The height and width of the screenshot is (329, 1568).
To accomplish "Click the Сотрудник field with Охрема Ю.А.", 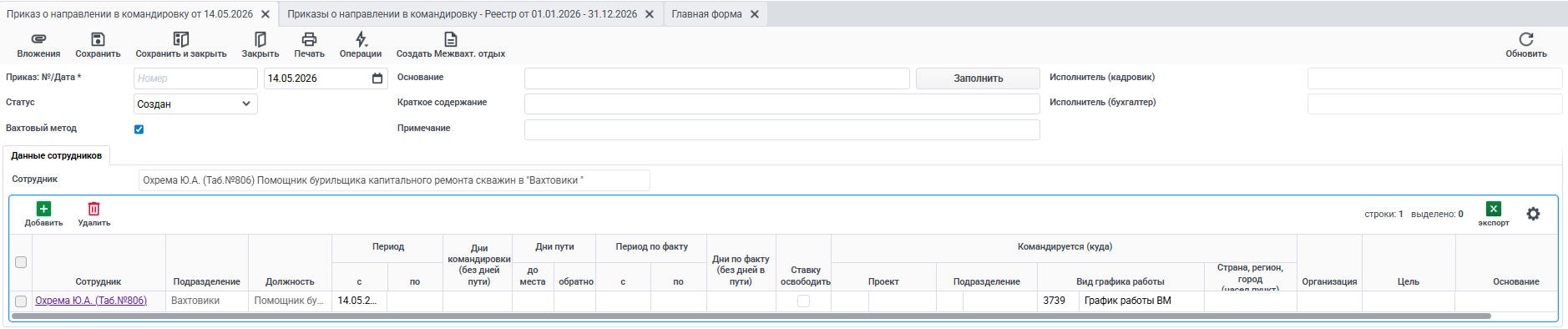I will (394, 180).
